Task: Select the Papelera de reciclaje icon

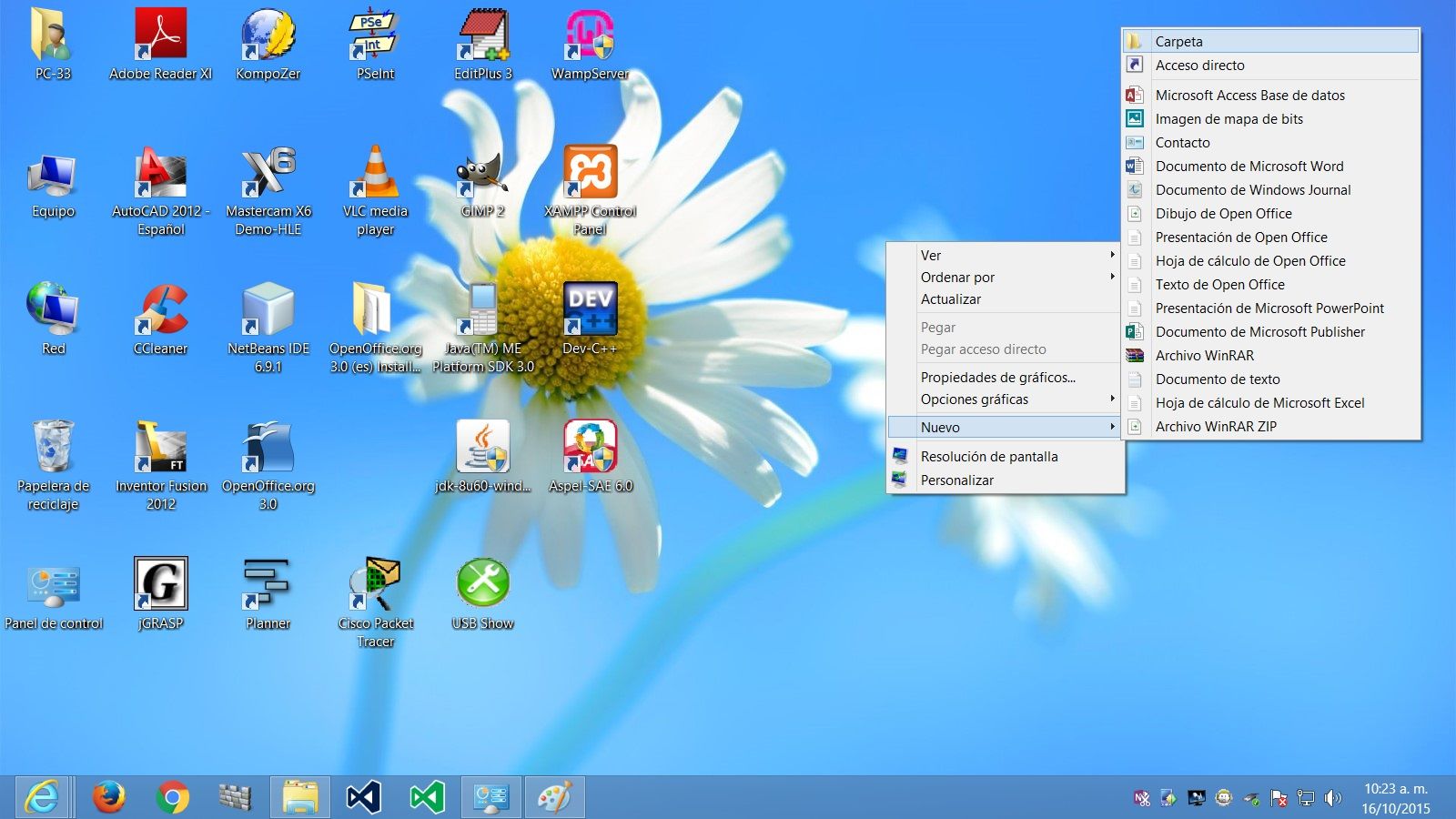Action: pyautogui.click(x=53, y=448)
